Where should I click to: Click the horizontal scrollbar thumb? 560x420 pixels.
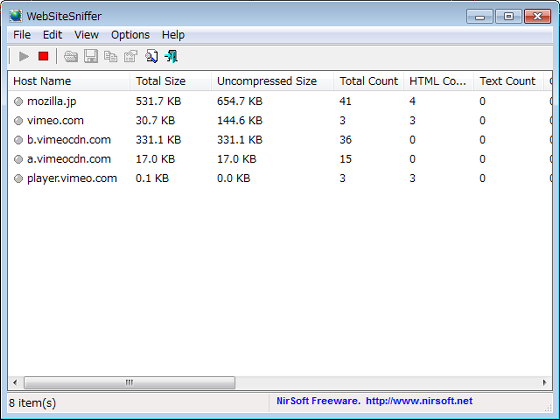pos(129,382)
